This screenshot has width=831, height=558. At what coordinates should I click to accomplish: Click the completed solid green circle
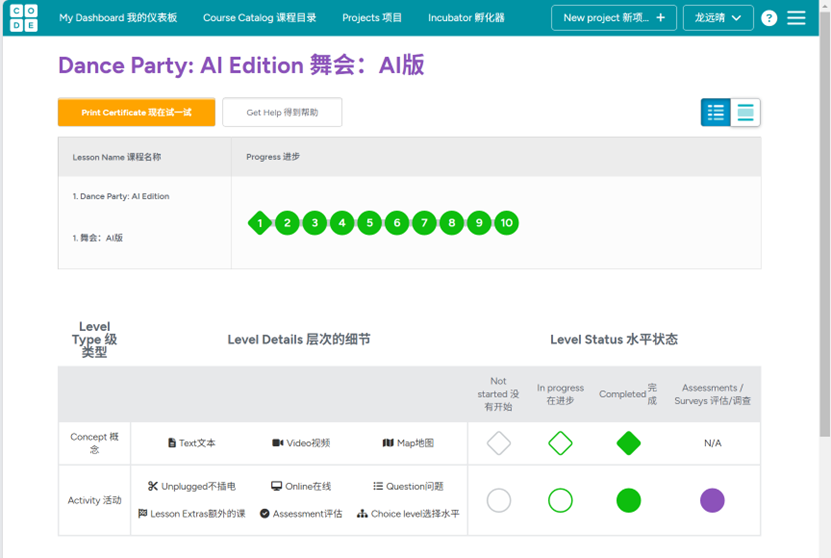[x=629, y=500]
